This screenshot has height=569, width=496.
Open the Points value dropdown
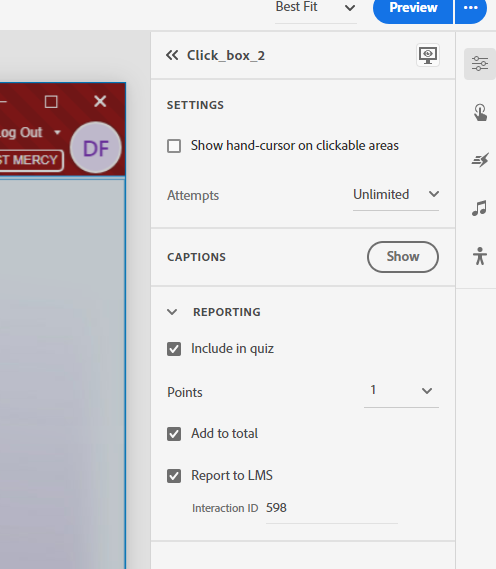(x=401, y=392)
